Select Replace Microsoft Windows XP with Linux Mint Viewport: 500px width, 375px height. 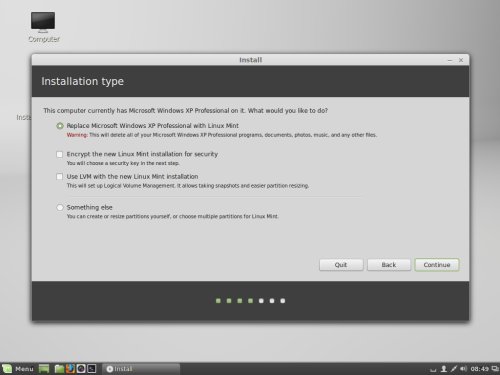click(x=60, y=126)
